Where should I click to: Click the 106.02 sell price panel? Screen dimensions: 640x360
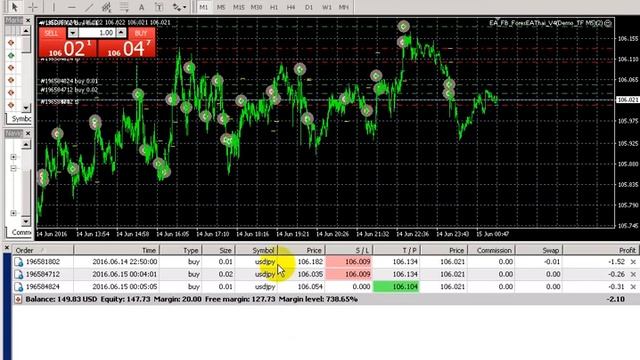(x=68, y=49)
